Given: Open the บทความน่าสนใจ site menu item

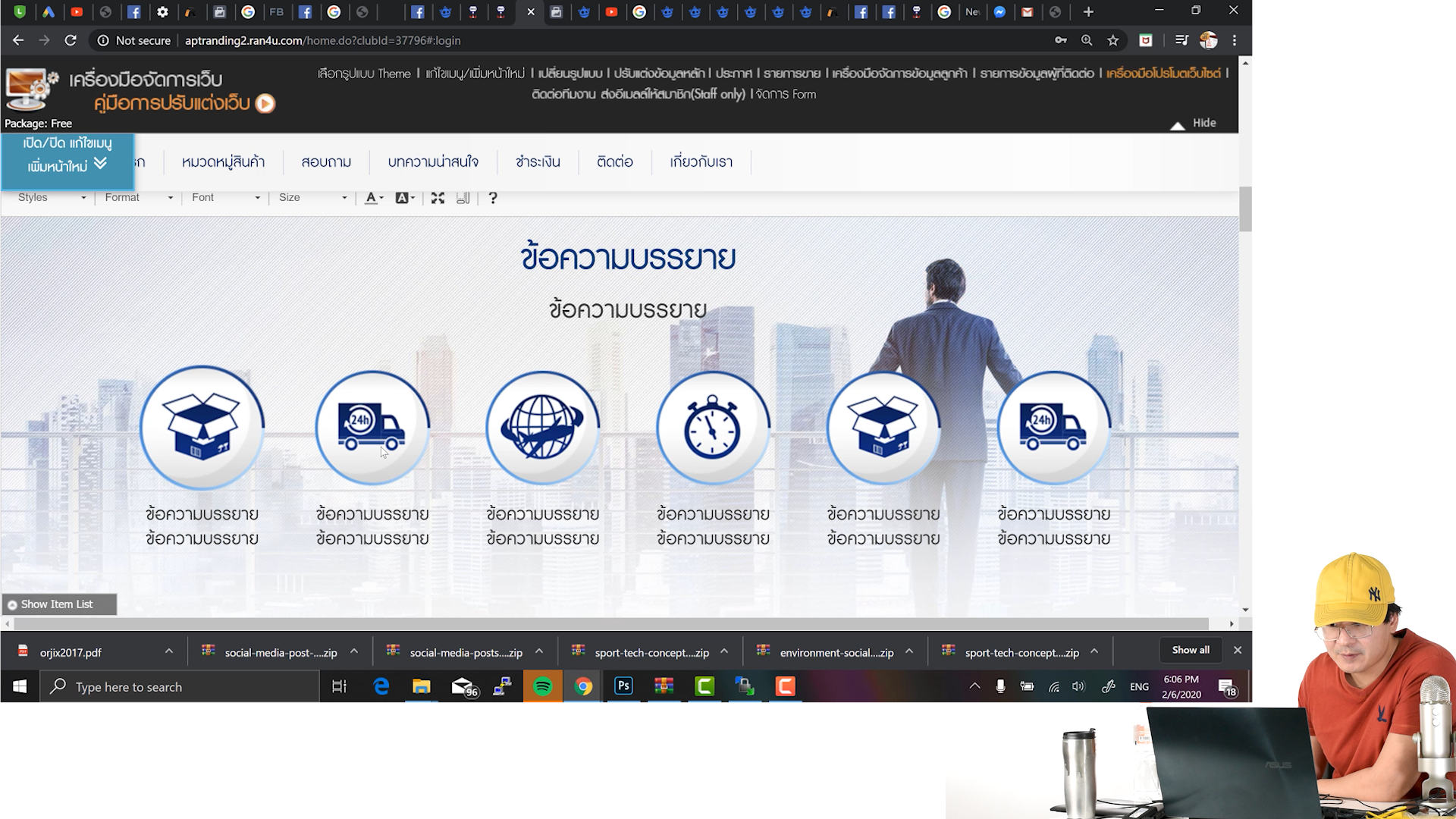Looking at the screenshot, I should pyautogui.click(x=433, y=162).
